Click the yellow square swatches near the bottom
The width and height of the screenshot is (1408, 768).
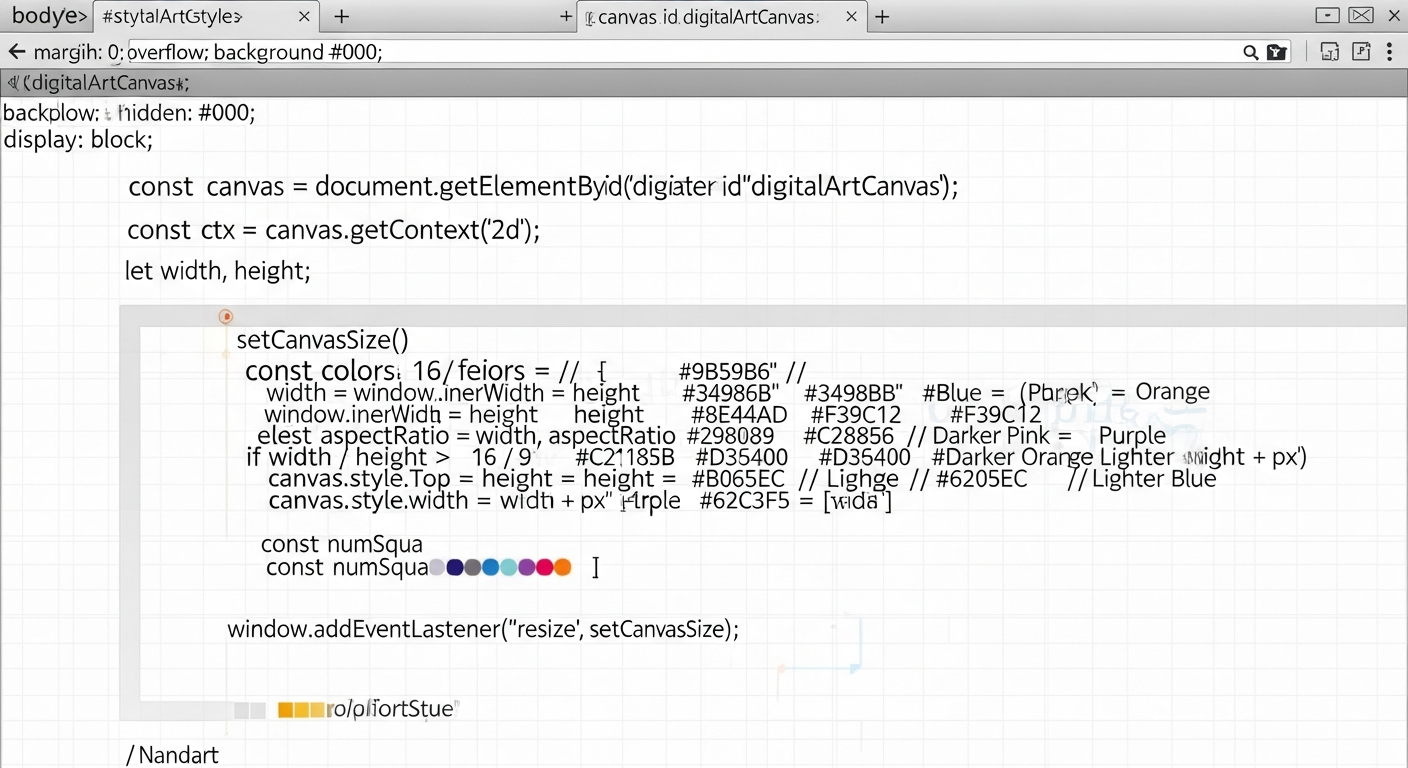tap(301, 710)
